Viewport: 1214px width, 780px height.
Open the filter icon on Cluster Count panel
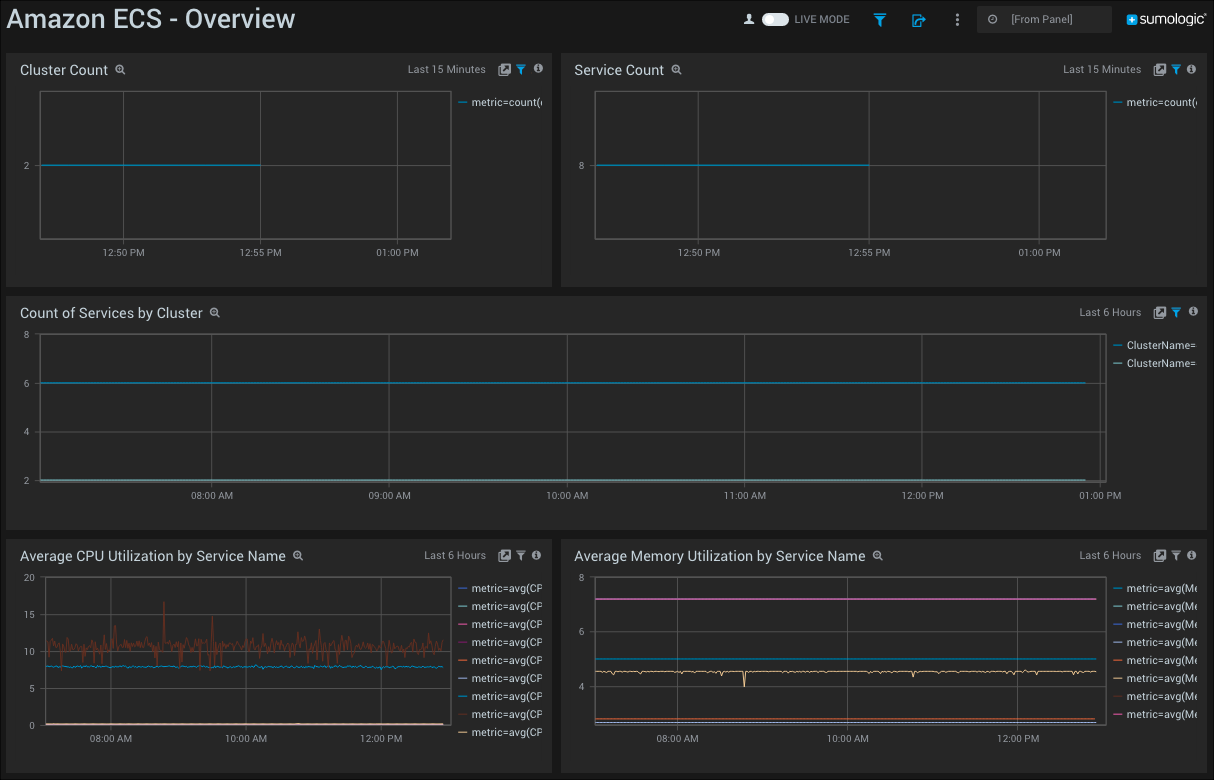(x=520, y=69)
